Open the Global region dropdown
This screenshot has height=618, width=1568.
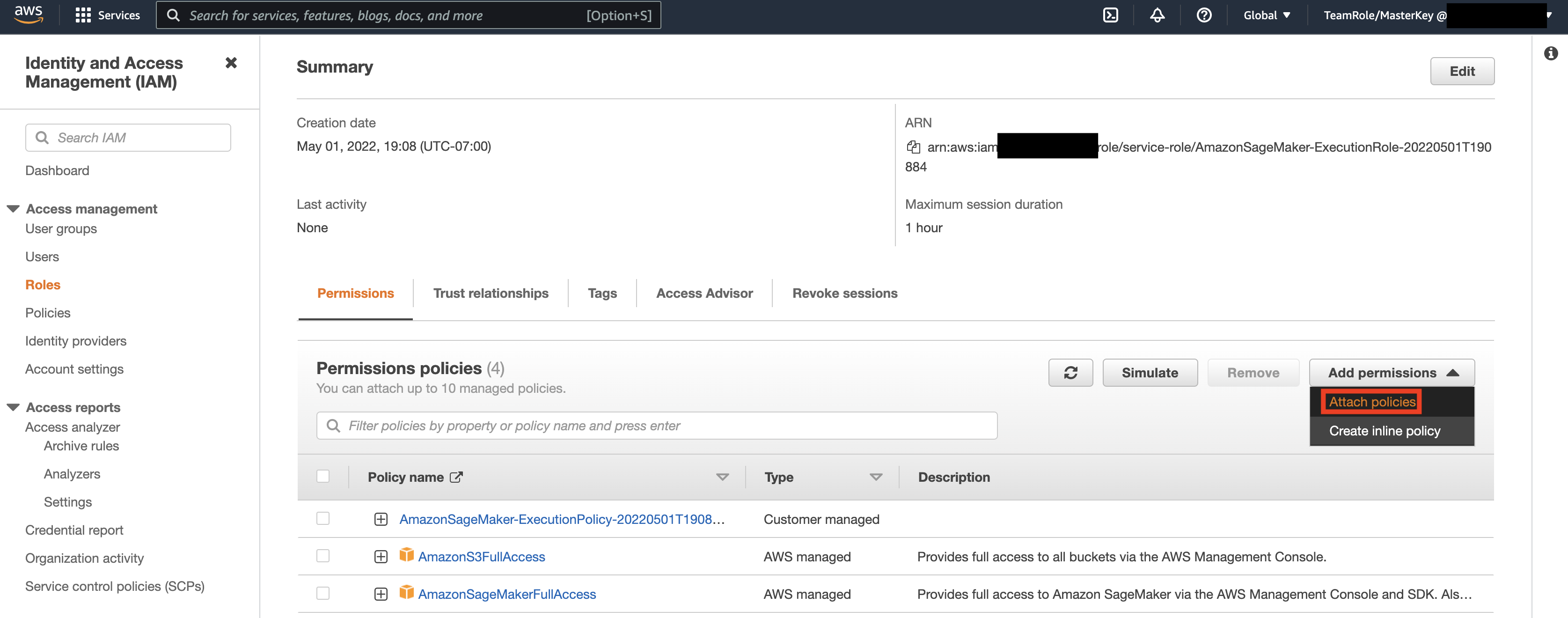pos(1266,15)
